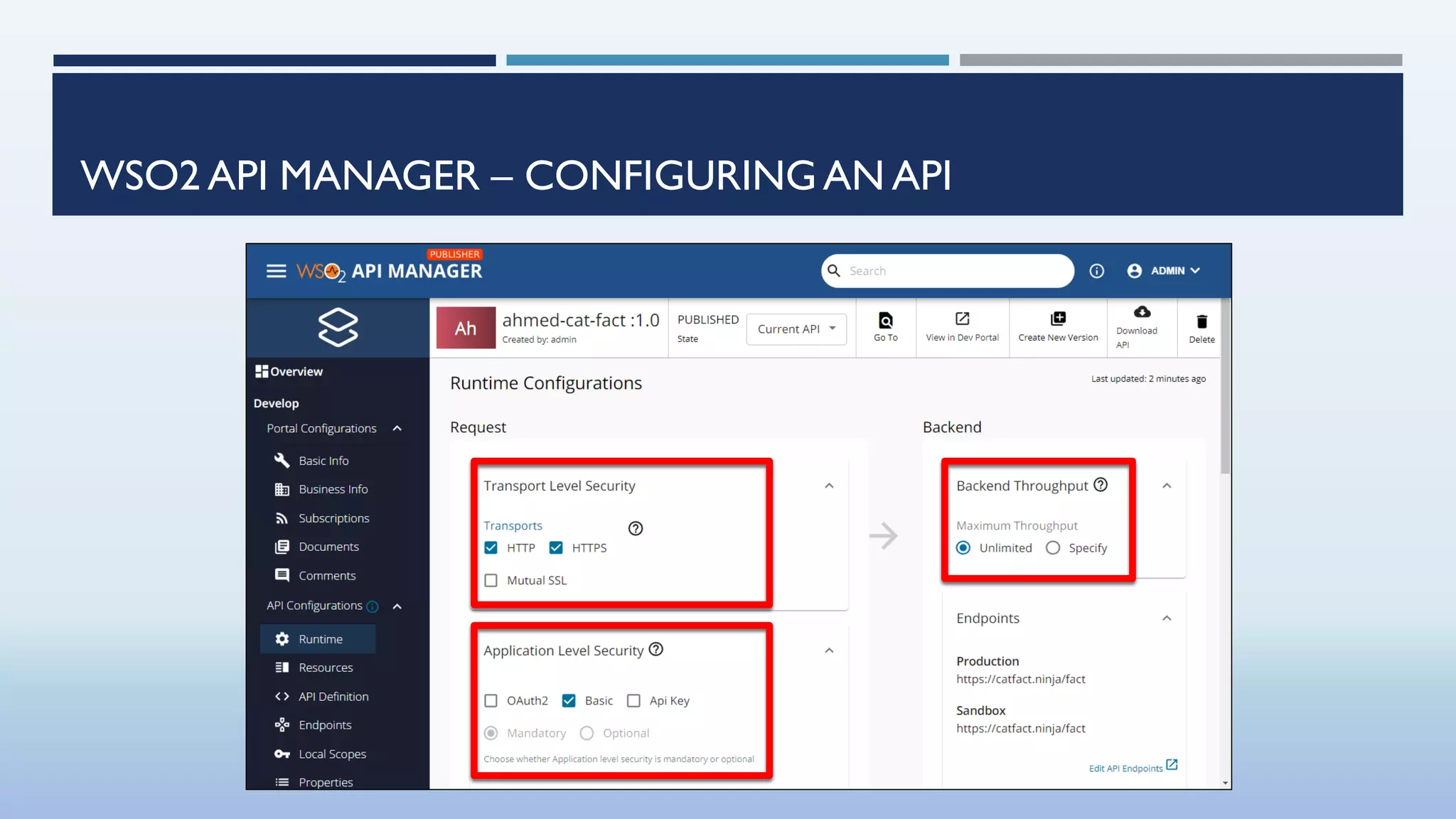Click the admin user avatar icon
Screen dimensions: 1456x819
coord(1134,271)
